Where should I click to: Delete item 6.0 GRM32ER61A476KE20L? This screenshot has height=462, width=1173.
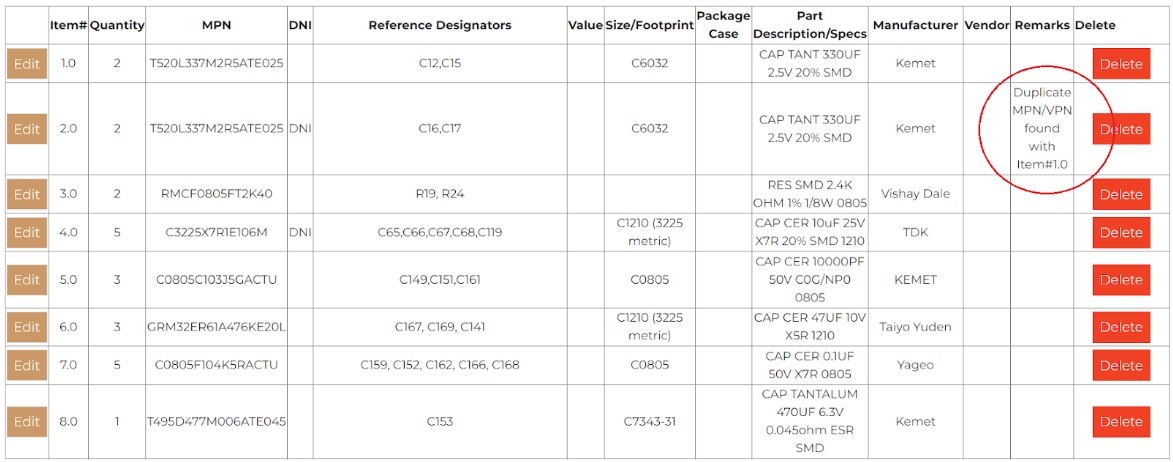click(x=1121, y=327)
